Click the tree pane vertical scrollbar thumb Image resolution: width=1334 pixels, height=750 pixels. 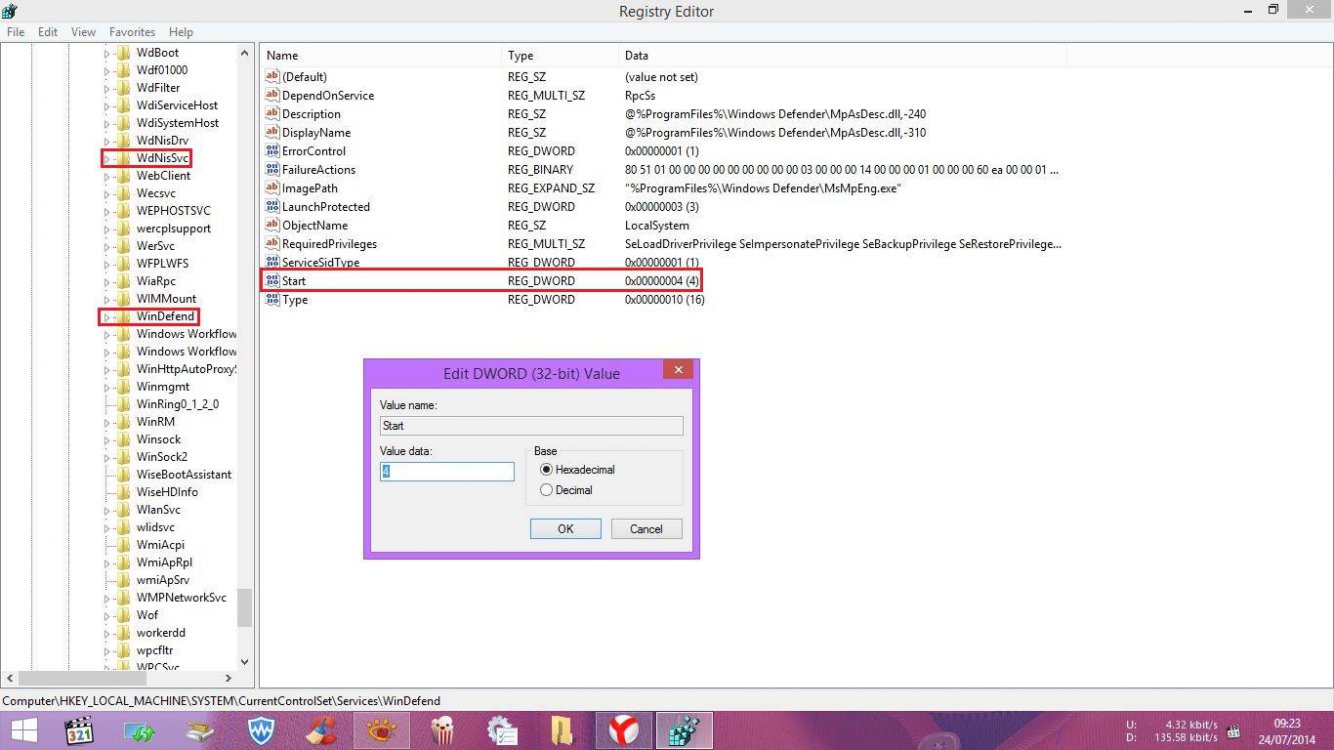245,608
